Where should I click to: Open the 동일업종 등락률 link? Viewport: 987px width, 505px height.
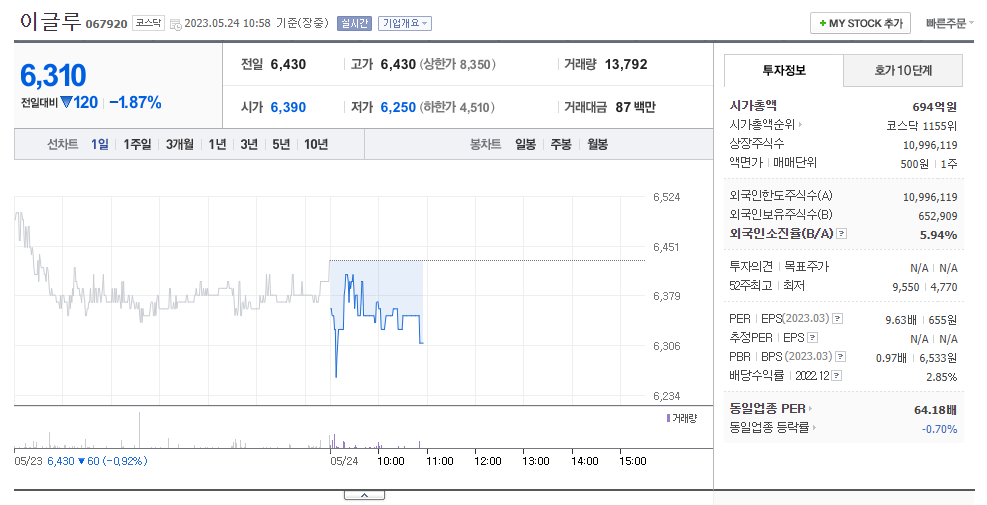(769, 428)
